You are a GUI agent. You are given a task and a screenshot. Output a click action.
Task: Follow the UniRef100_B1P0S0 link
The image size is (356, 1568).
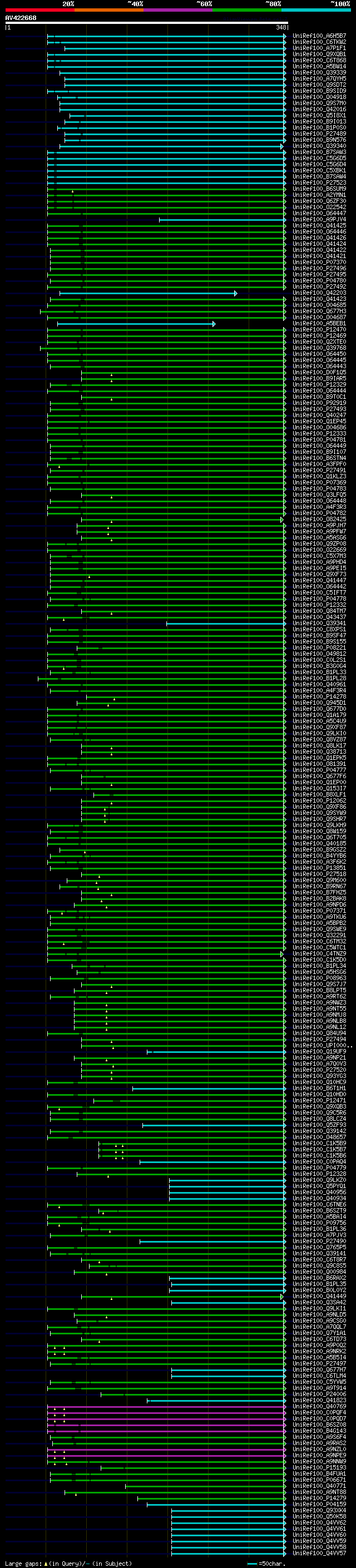pyautogui.click(x=319, y=127)
